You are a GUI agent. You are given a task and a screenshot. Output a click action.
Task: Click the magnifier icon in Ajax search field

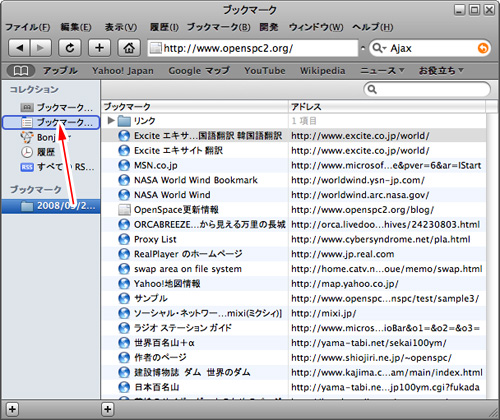(x=378, y=48)
